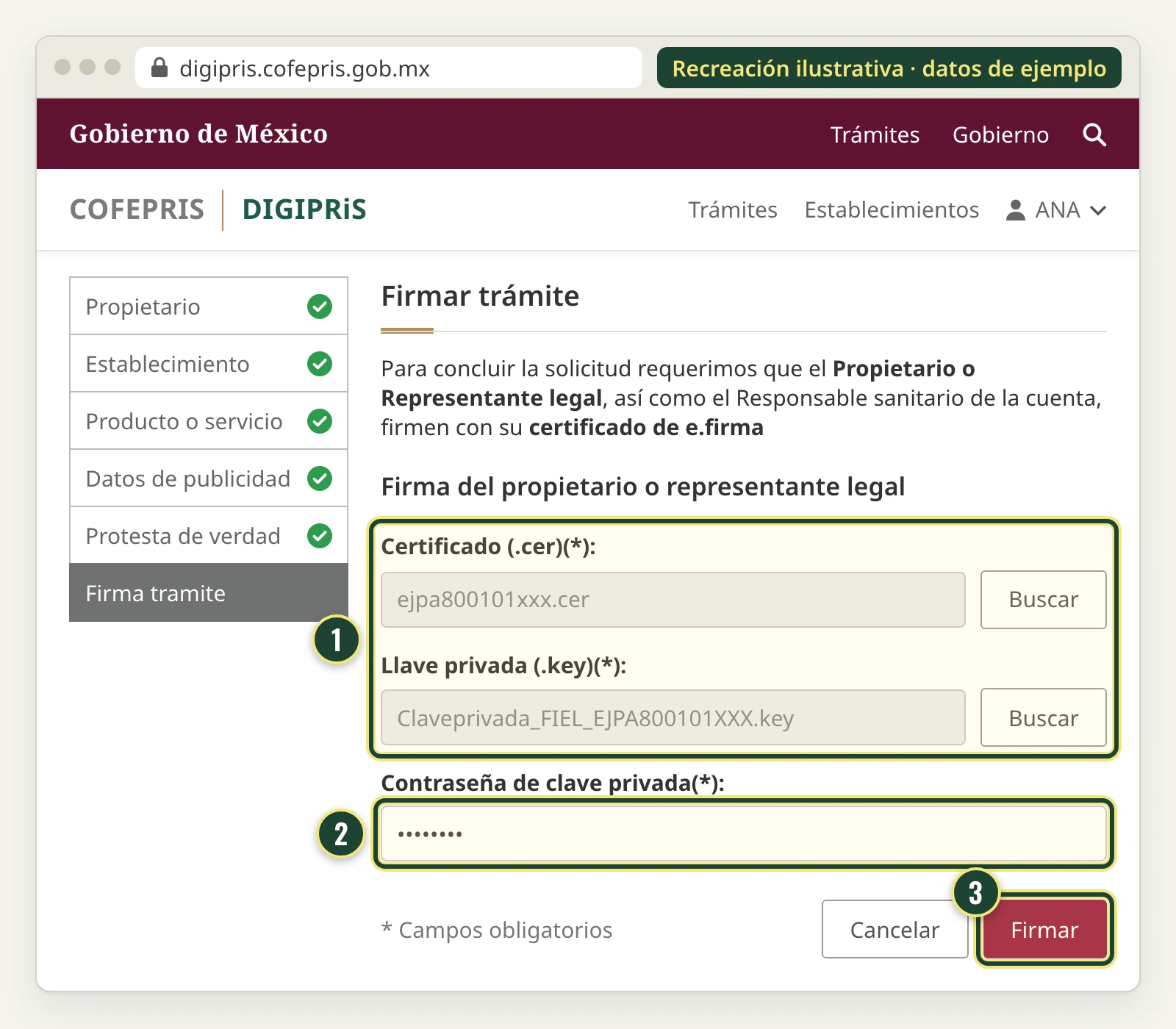
Task: Click the DIGIPRiS logo
Action: [304, 209]
